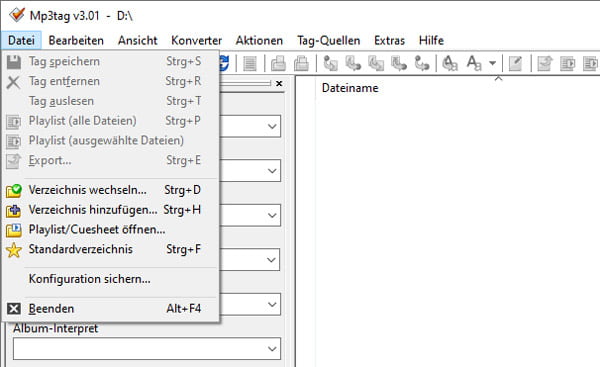Click the select-all-files list icon in toolbar
600x367 pixels.
click(250, 64)
